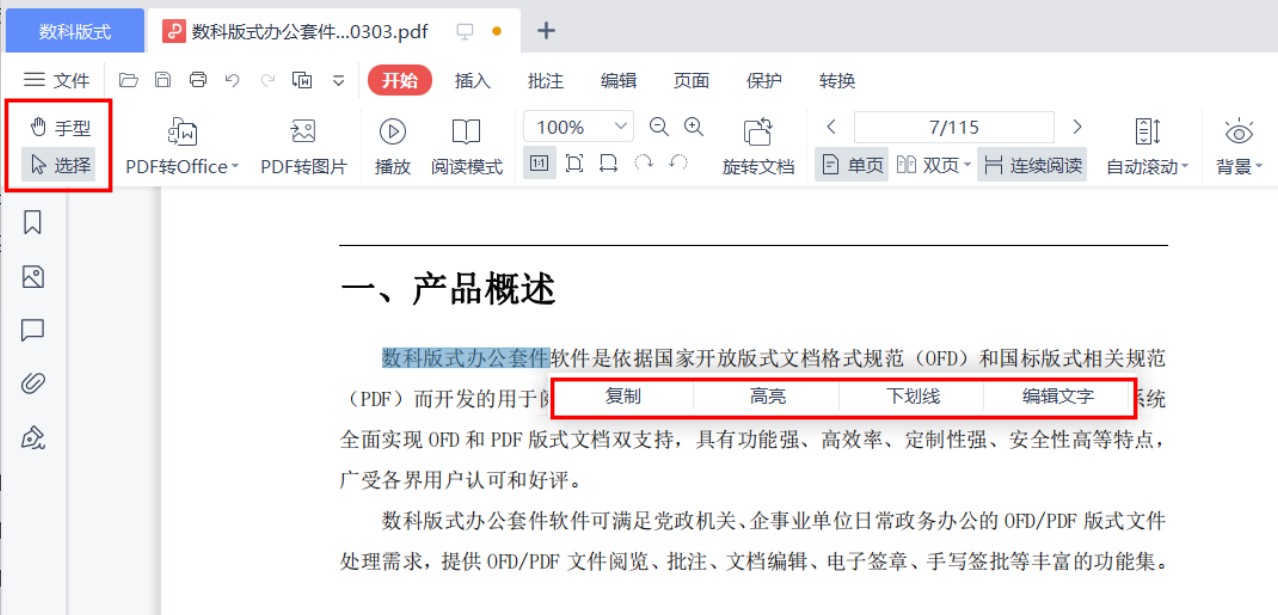
Task: Rotate view counterclockwise icon
Action: [678, 163]
